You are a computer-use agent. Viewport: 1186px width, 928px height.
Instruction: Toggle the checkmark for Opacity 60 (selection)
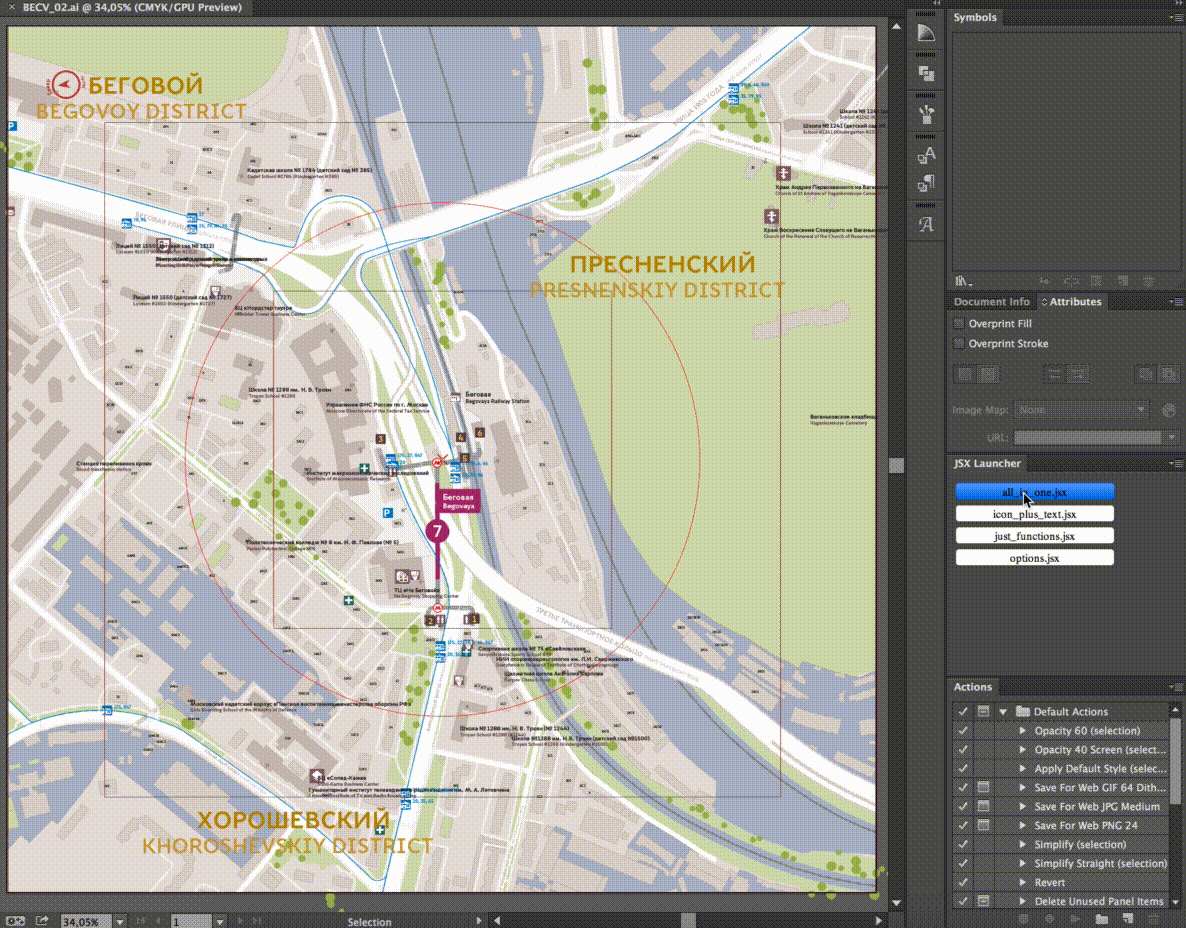(x=962, y=731)
